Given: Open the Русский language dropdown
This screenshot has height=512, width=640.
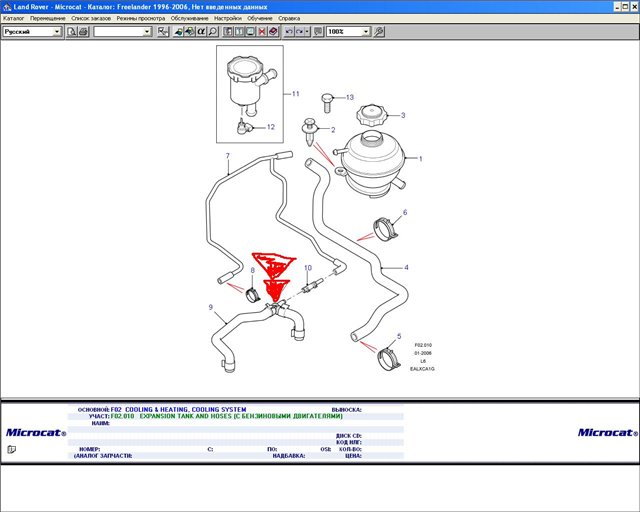Looking at the screenshot, I should 57,31.
